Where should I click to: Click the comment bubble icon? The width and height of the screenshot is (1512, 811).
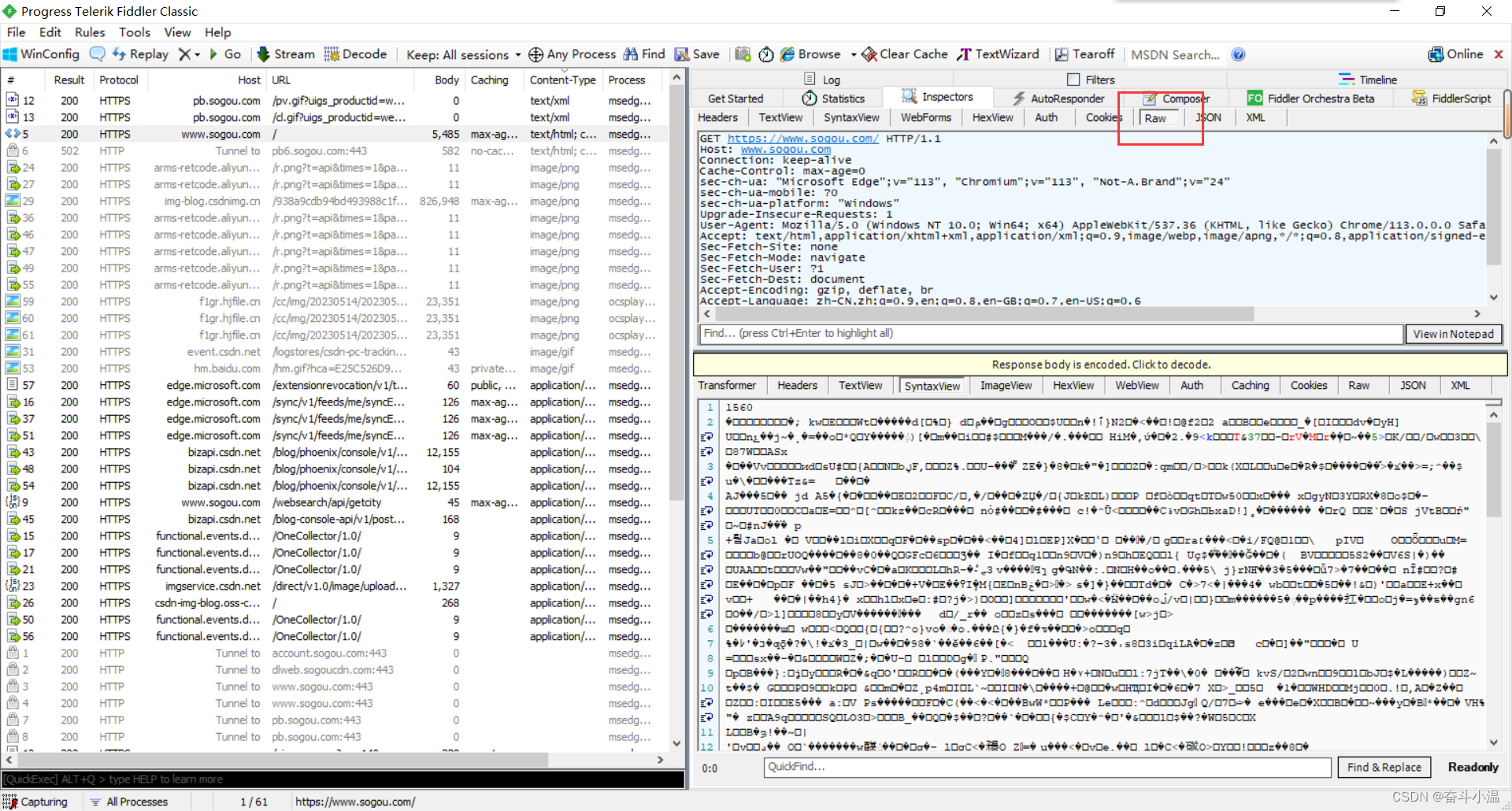[98, 54]
